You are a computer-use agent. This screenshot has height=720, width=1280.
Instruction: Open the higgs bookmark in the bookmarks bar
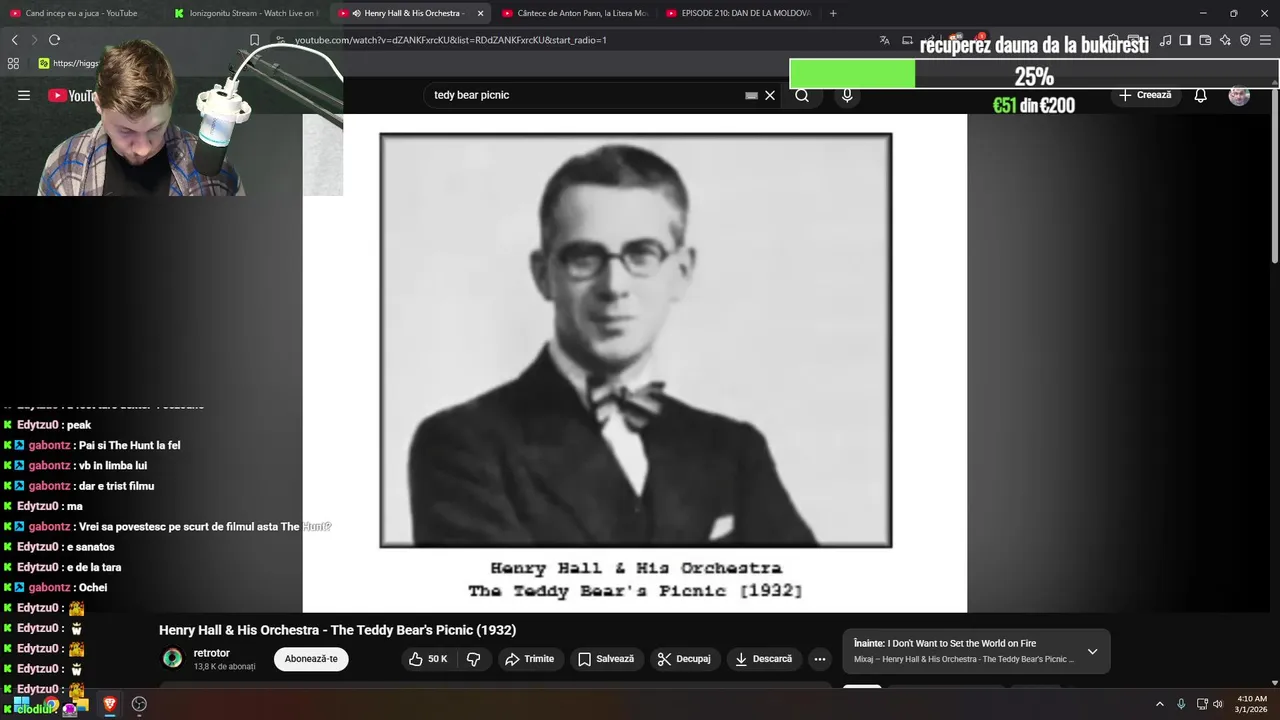pos(70,63)
